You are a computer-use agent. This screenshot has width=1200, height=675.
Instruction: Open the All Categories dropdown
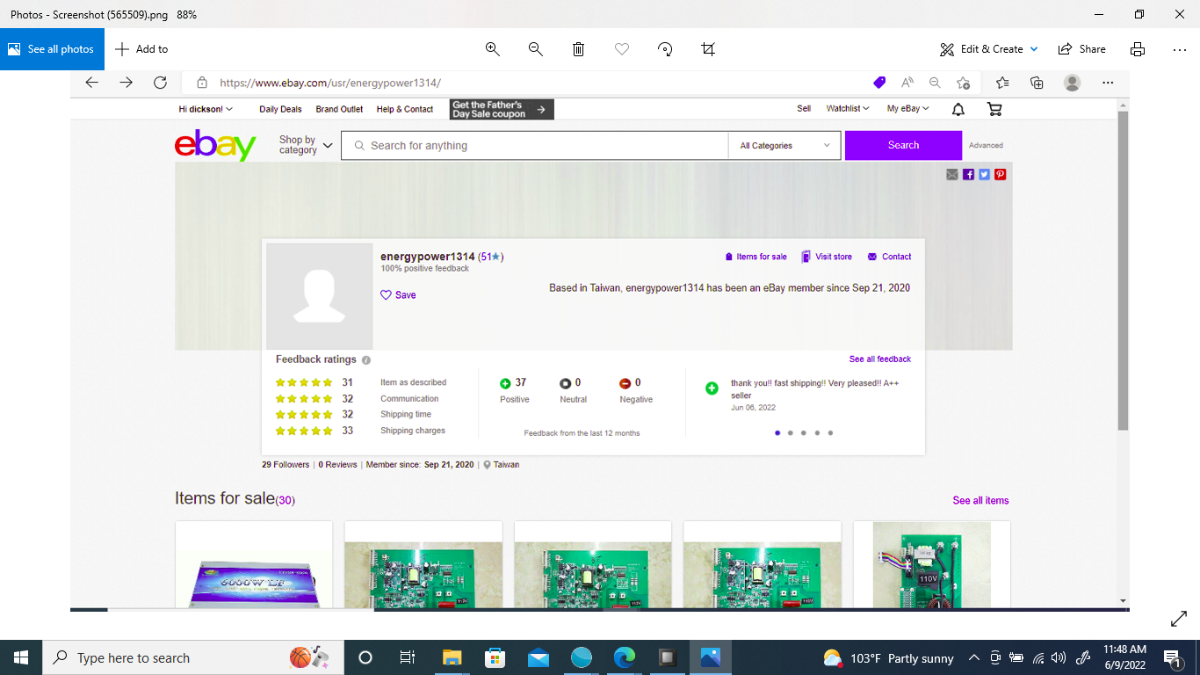(x=784, y=145)
